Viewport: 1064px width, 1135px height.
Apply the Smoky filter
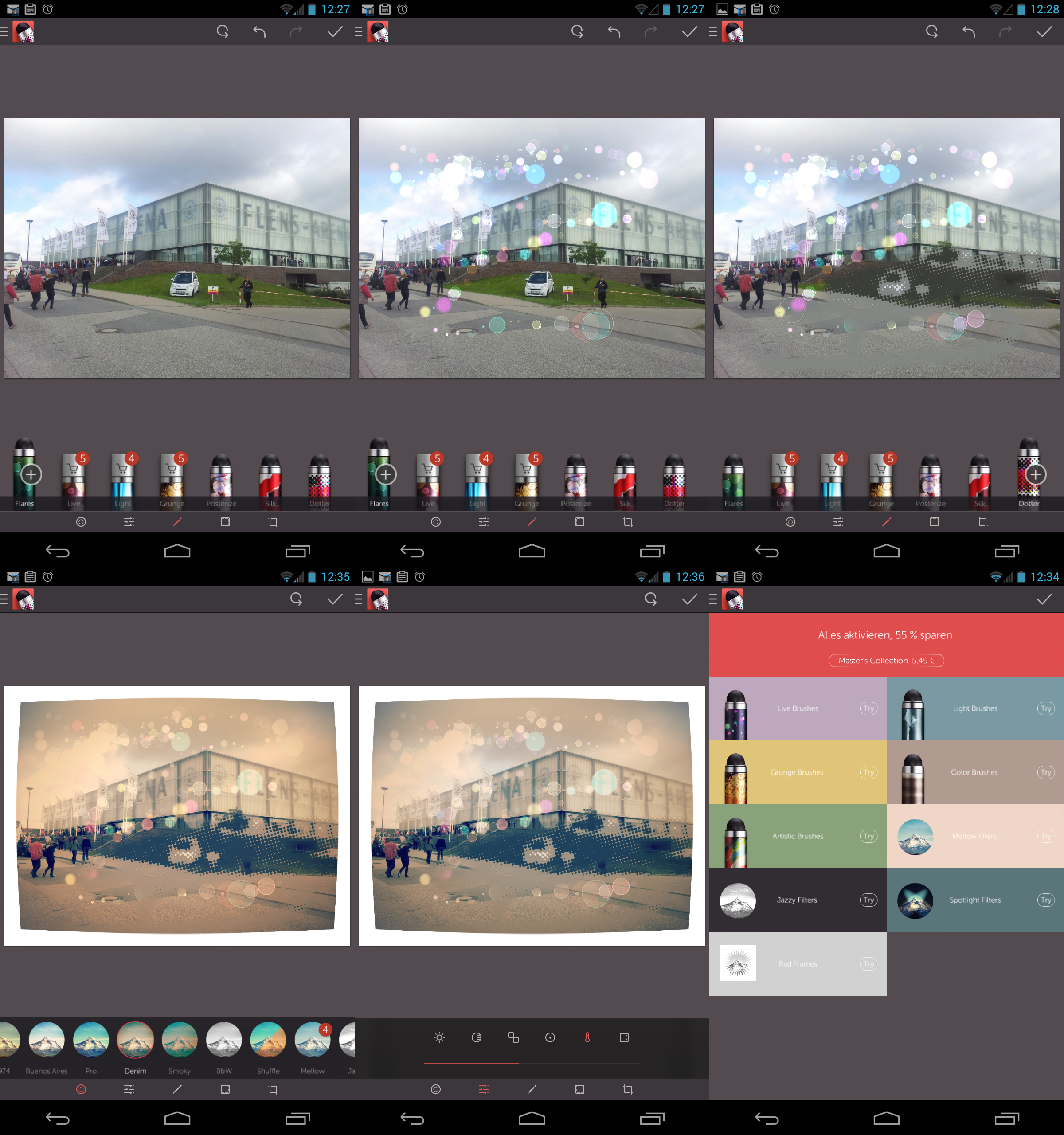[179, 1040]
